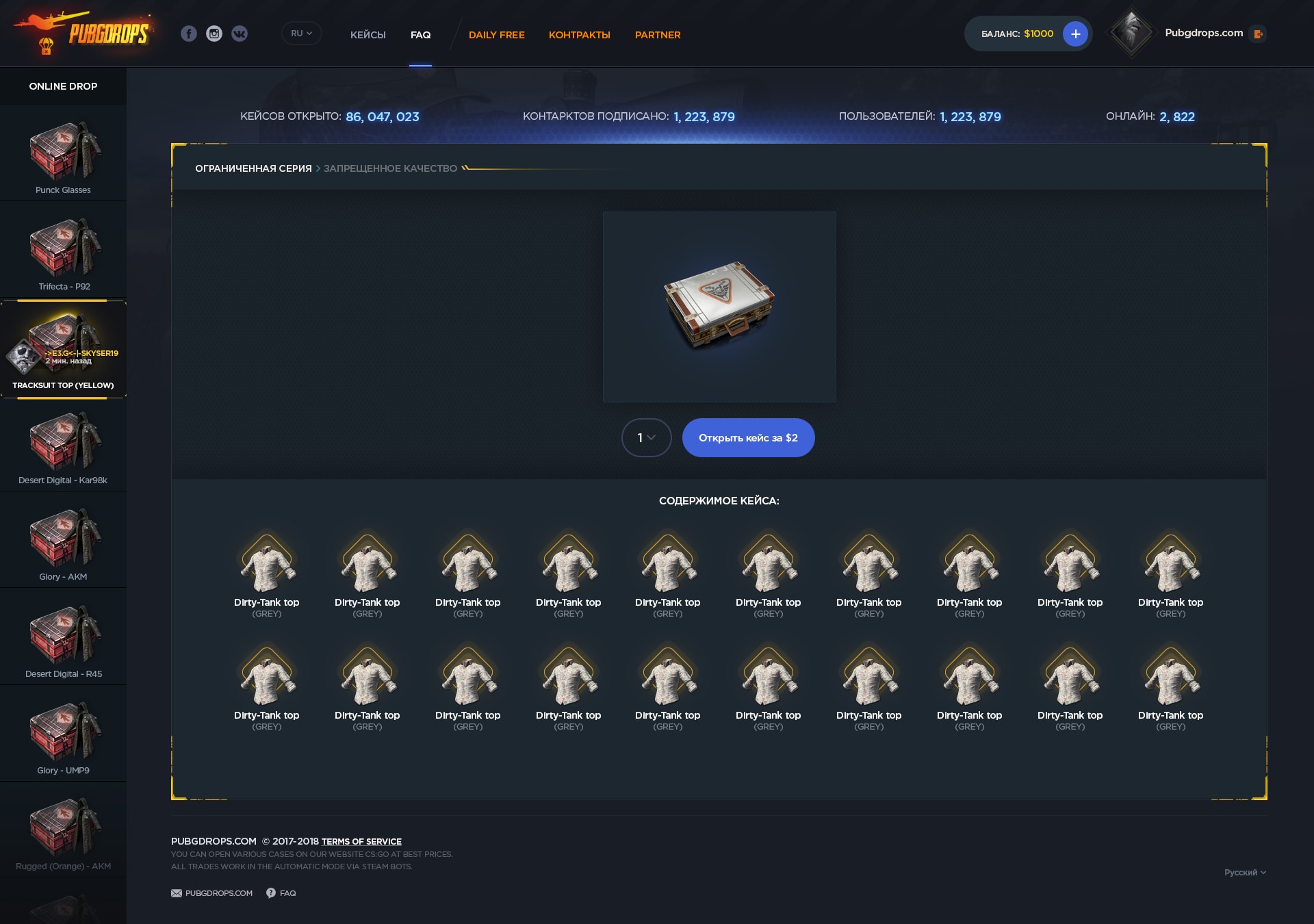Image resolution: width=1314 pixels, height=924 pixels.
Task: Click the orange logout icon beside username
Action: click(x=1258, y=34)
